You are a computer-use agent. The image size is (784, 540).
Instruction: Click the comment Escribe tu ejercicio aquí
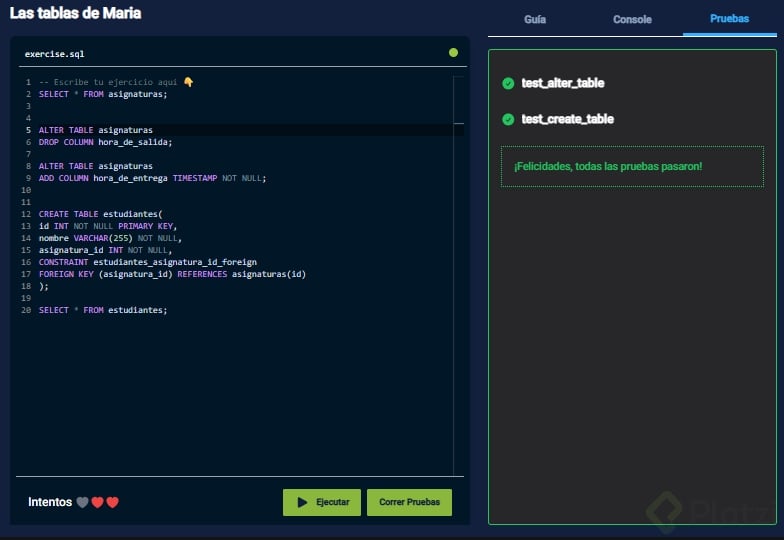(108, 82)
